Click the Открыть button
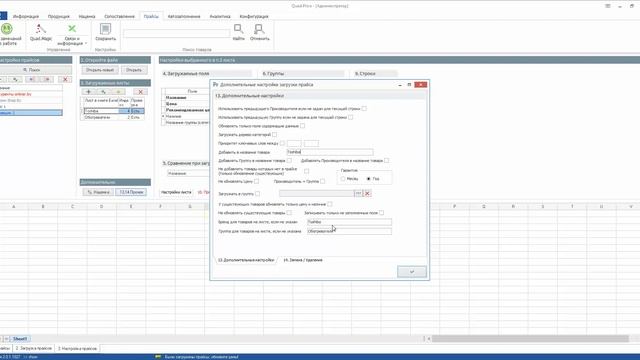The height and width of the screenshot is (360, 640). (133, 70)
